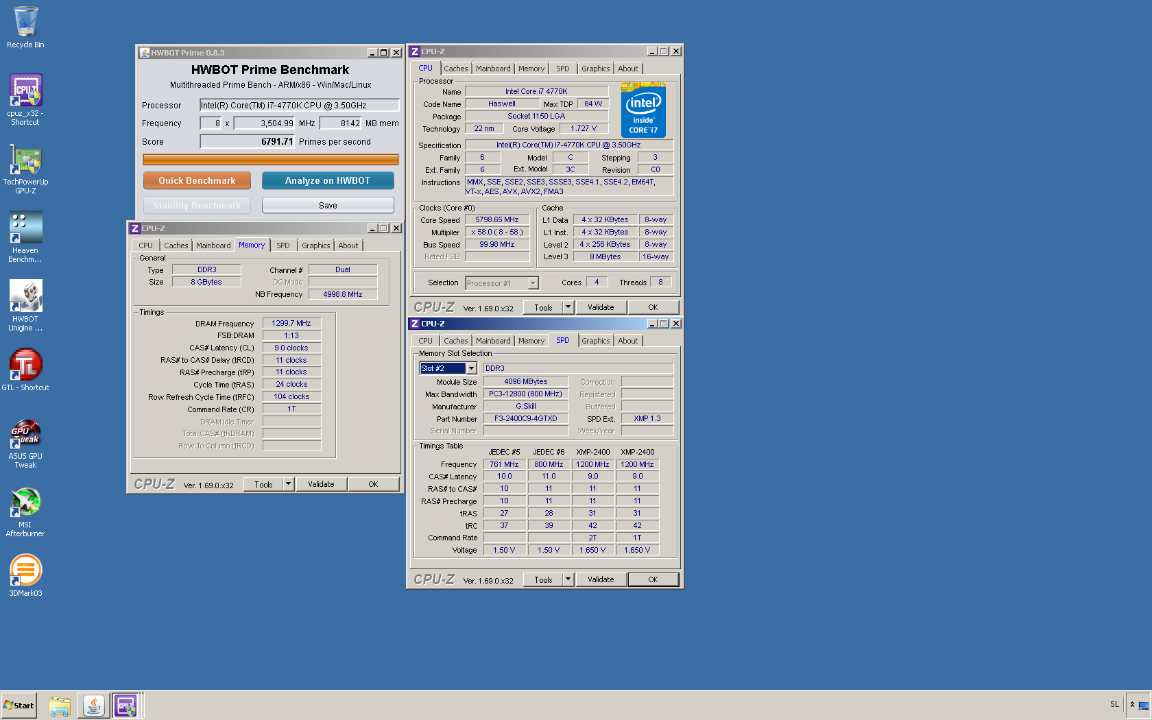
Task: Click the SL language indicator in tray
Action: (1115, 705)
